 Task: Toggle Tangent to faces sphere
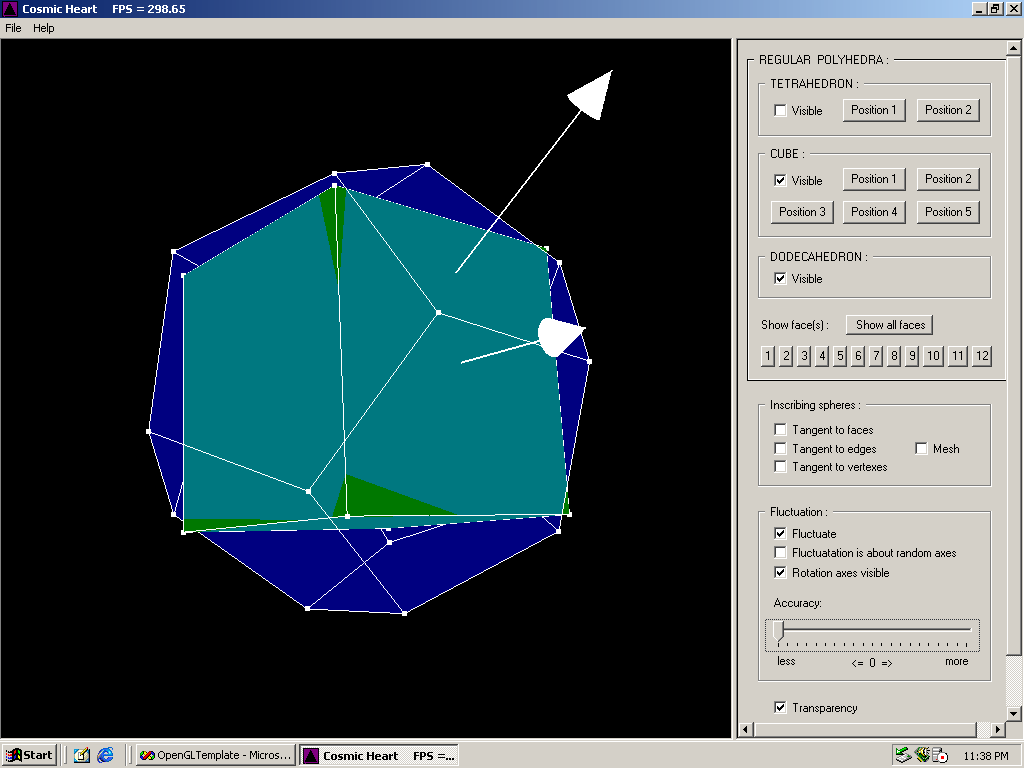780,429
